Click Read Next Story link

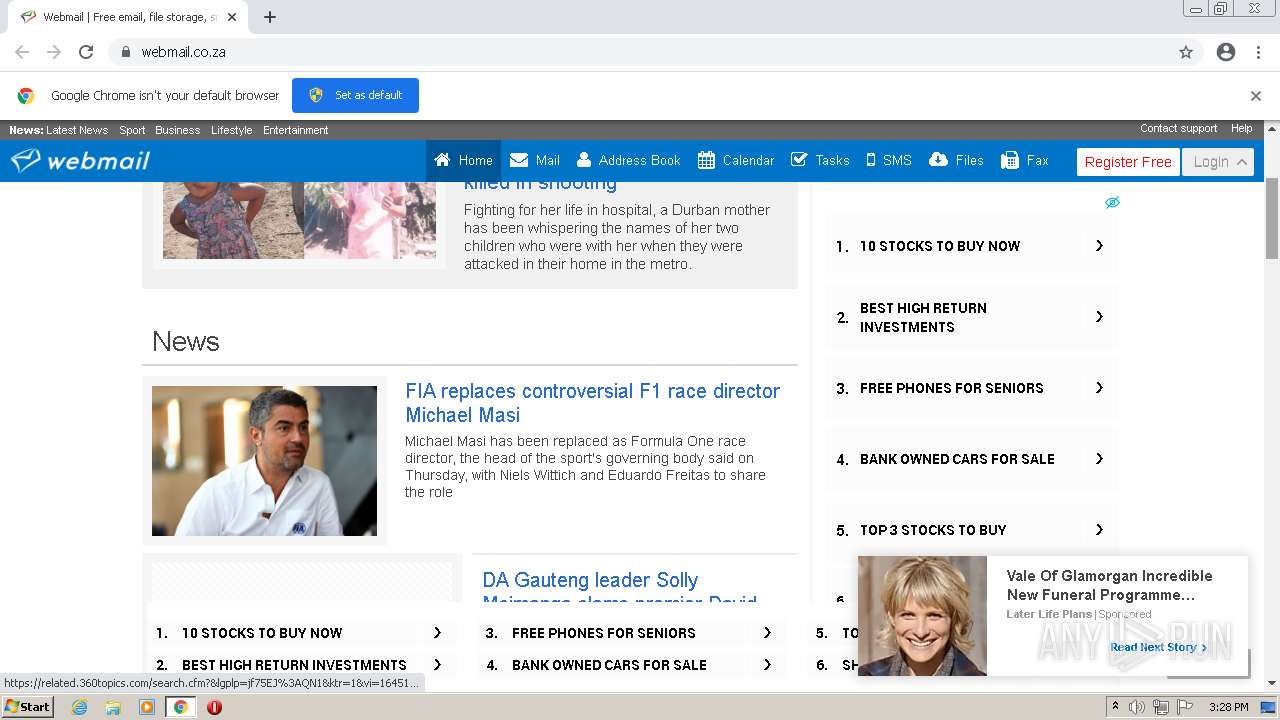[x=1158, y=647]
